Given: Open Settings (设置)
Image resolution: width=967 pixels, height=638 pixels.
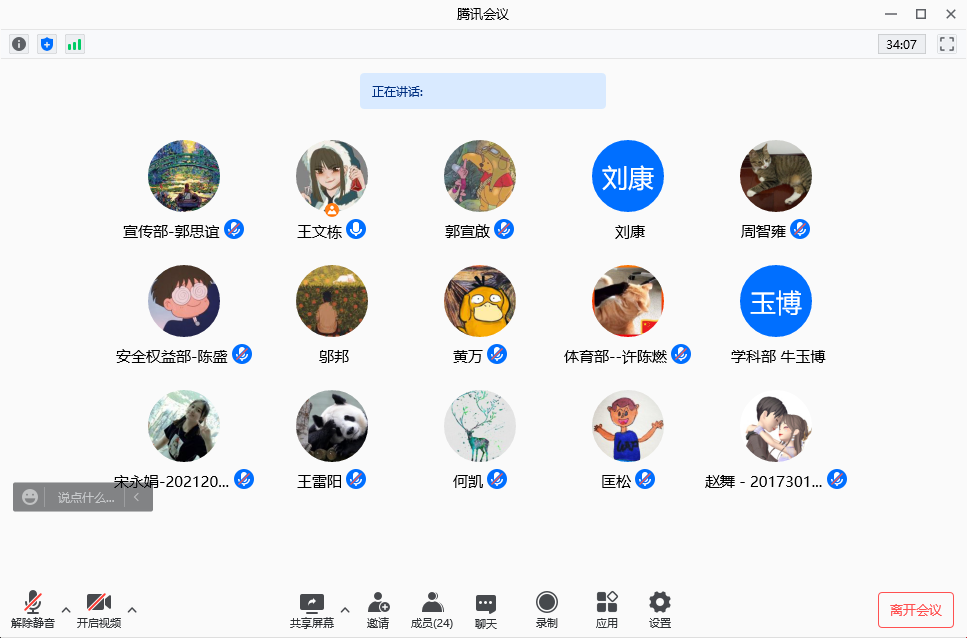Looking at the screenshot, I should [x=660, y=609].
